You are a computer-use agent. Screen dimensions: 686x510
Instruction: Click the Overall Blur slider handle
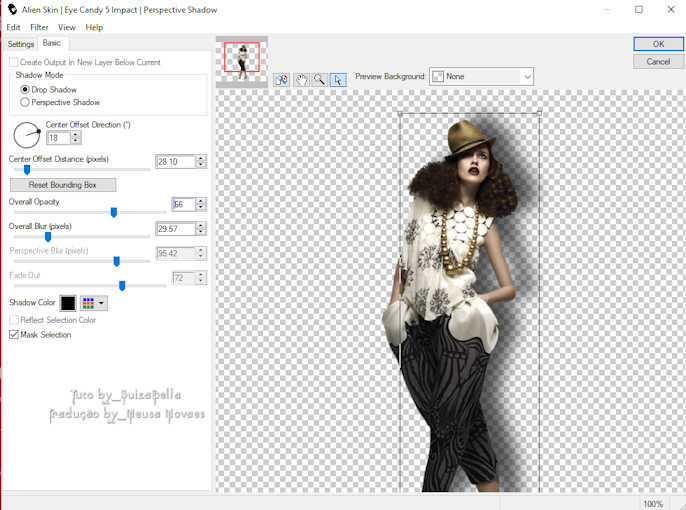click(x=48, y=237)
